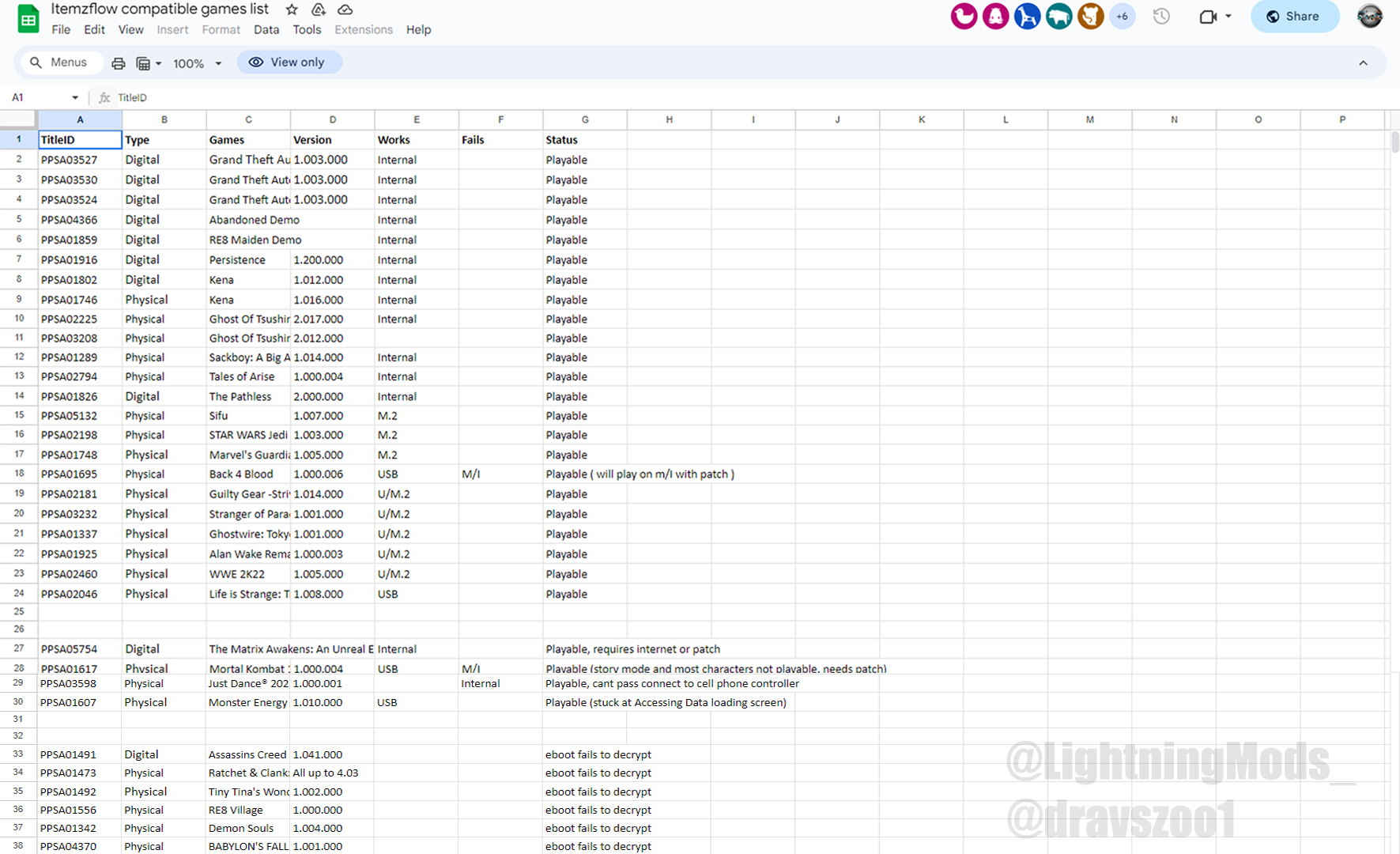Open the Google account profile picture
The height and width of the screenshot is (854, 1400).
1370,16
